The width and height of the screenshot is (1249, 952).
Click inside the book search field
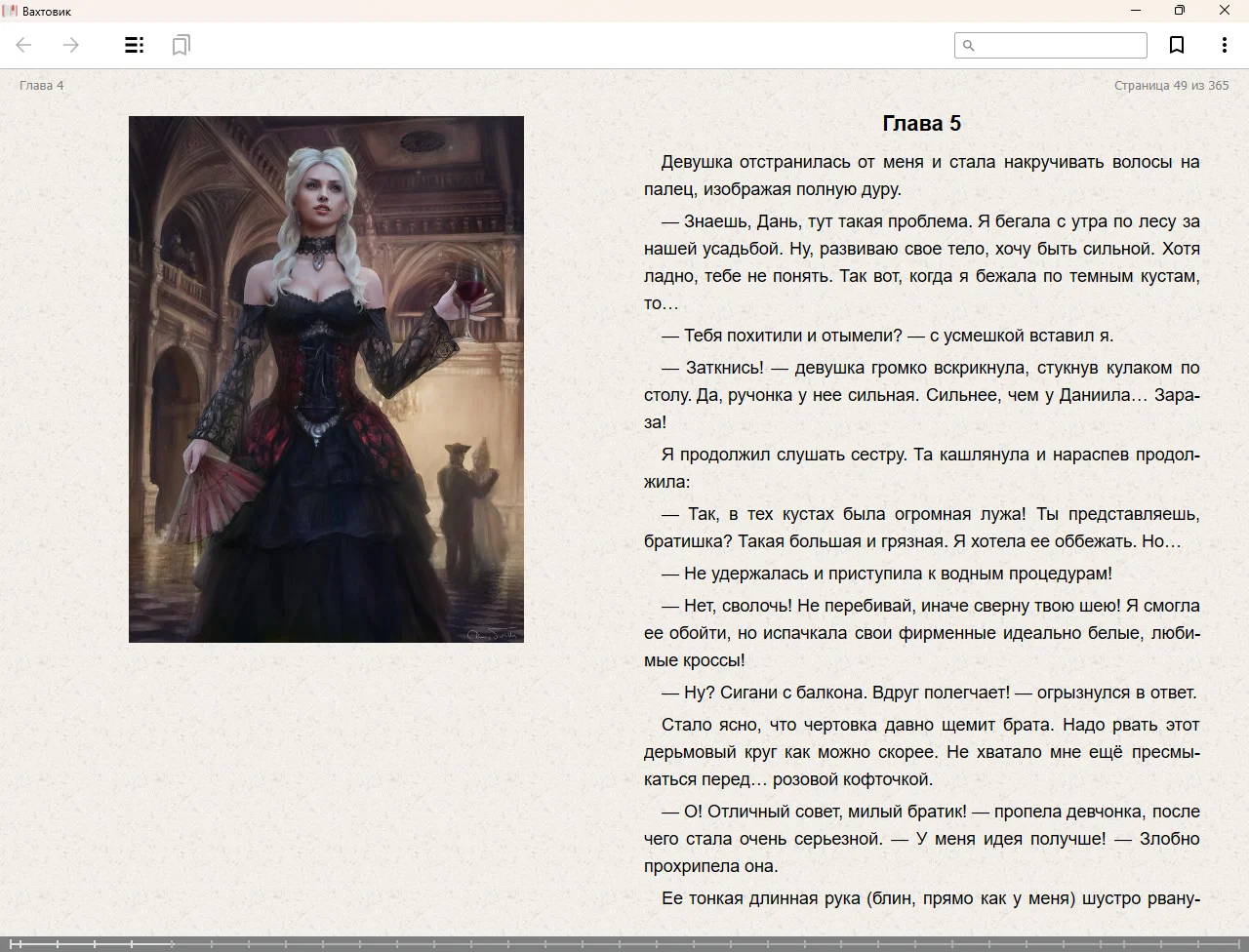[x=1059, y=45]
